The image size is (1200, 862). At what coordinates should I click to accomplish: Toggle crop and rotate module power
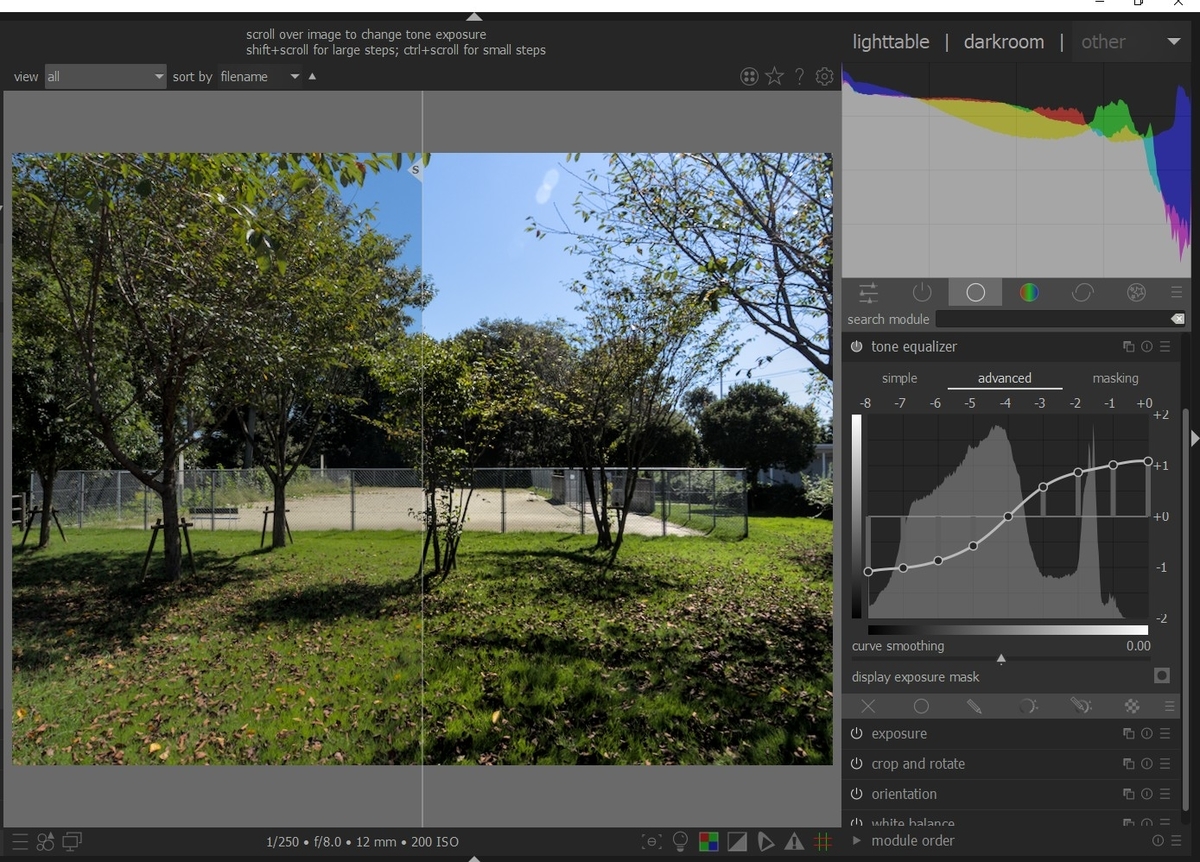click(857, 764)
